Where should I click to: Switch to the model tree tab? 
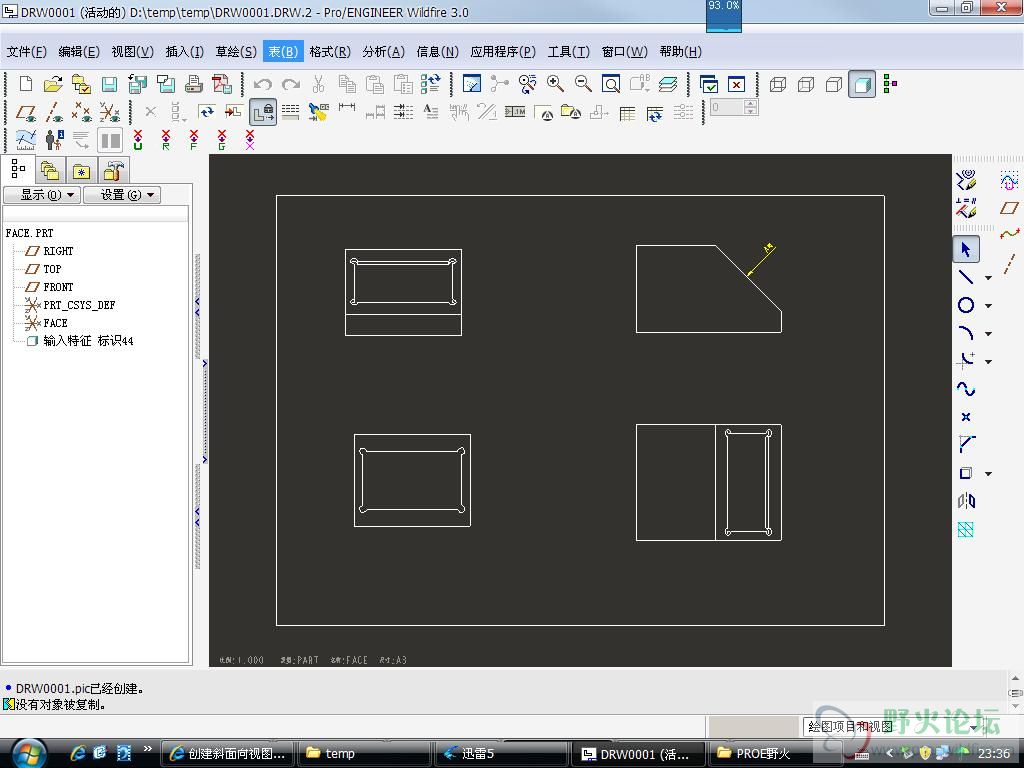[18, 170]
